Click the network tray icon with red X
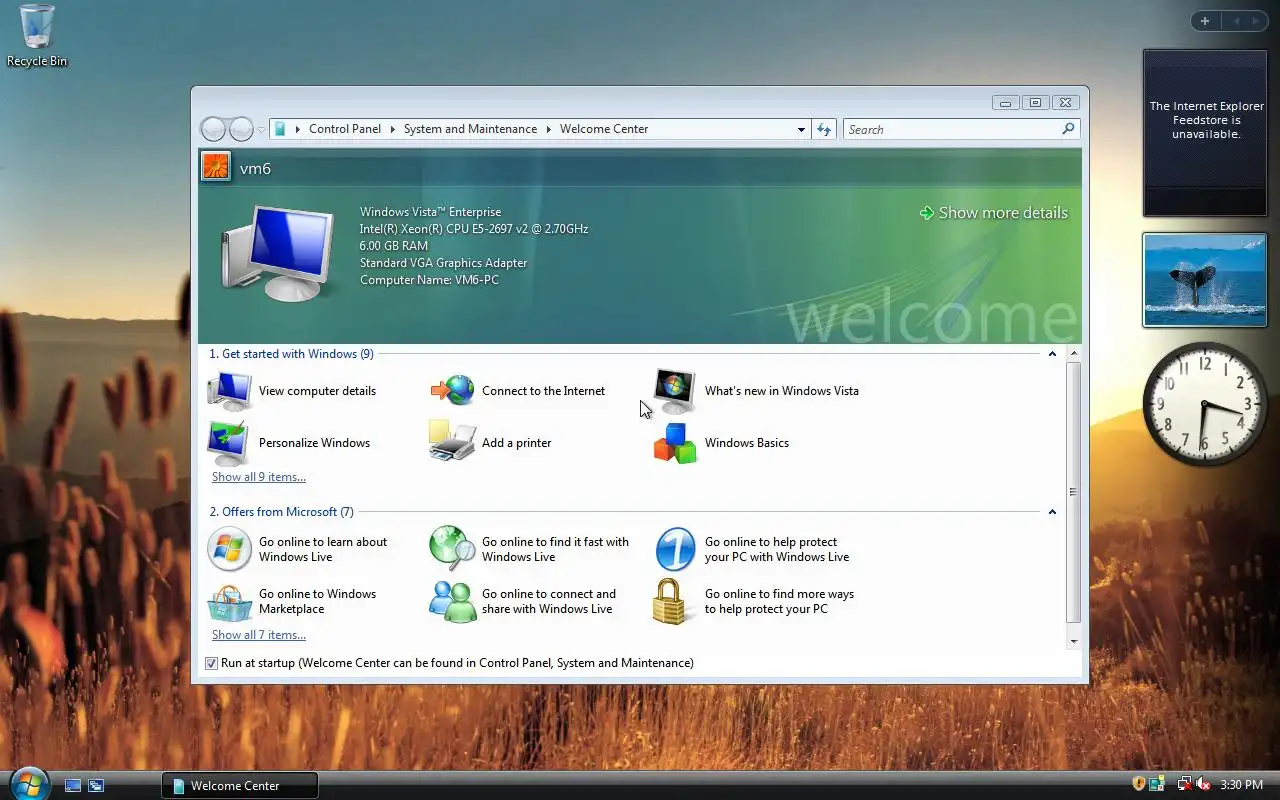1280x800 pixels. (1185, 785)
